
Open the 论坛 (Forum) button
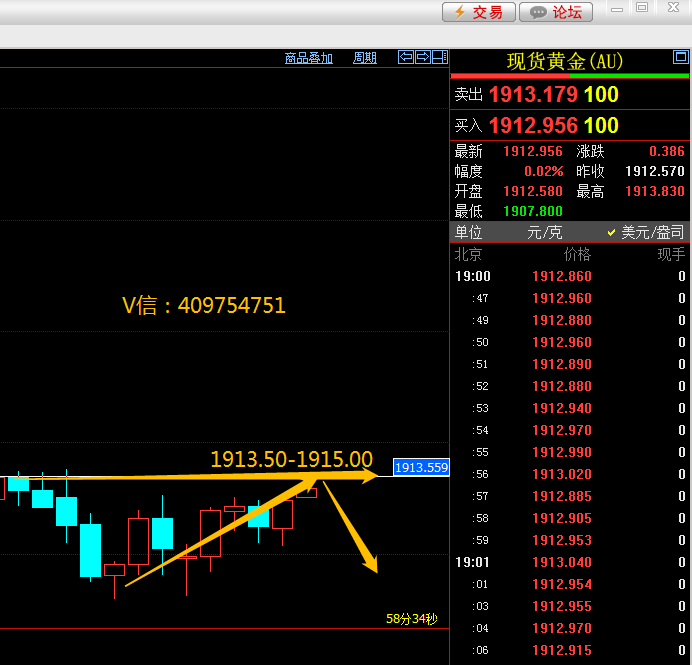coord(556,12)
